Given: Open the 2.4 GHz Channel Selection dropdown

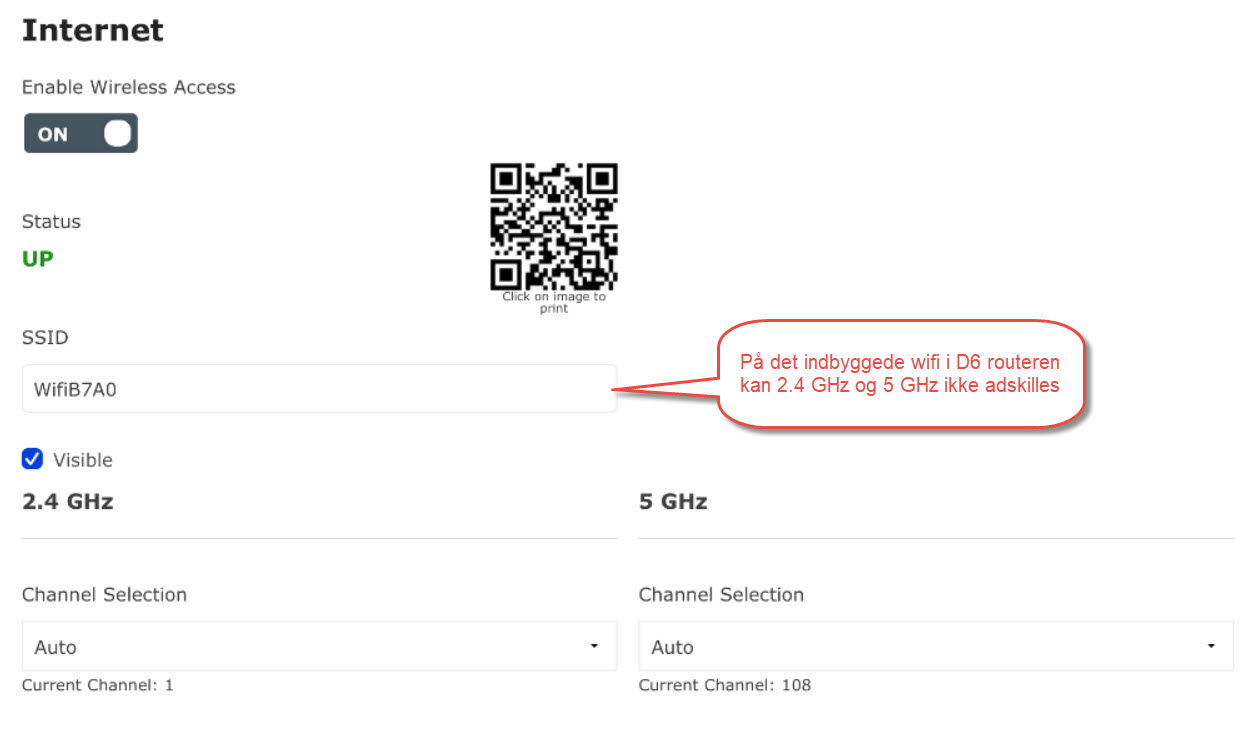Looking at the screenshot, I should (x=319, y=647).
